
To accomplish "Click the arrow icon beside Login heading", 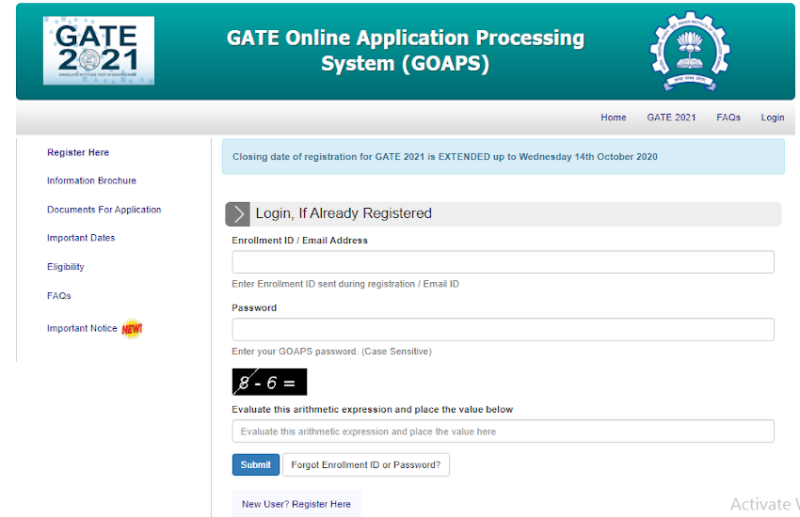I will click(238, 214).
